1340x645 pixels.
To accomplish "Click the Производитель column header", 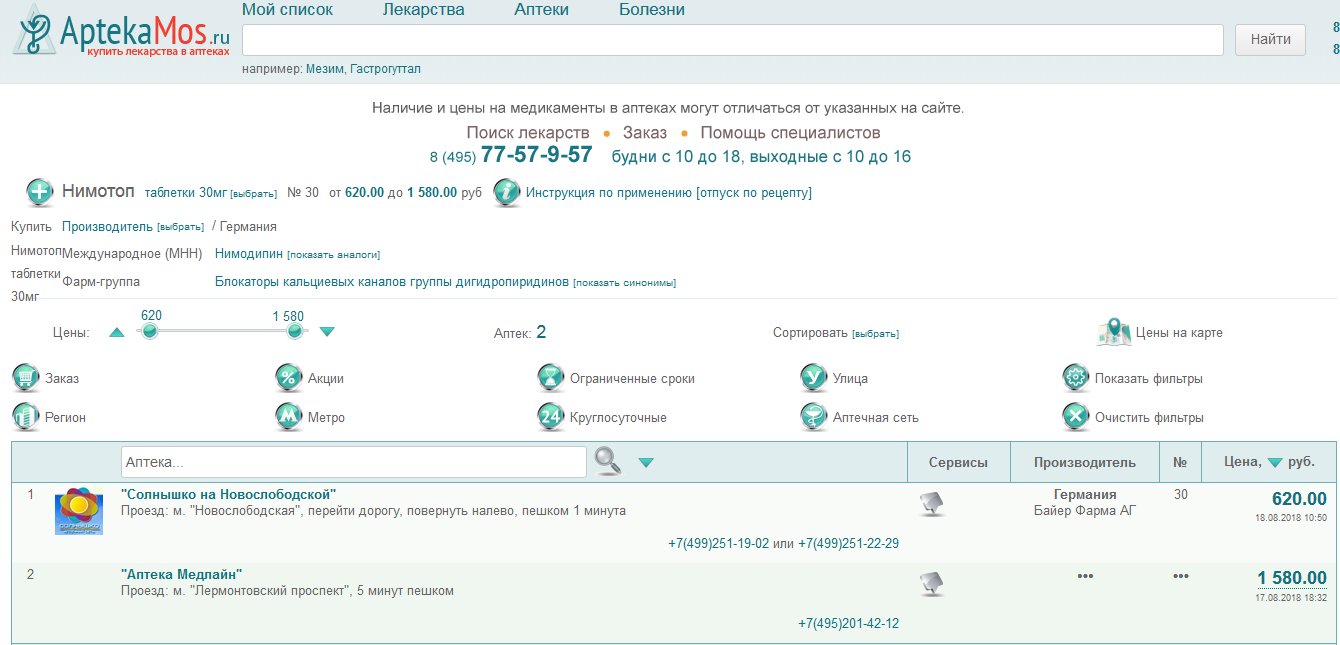I will pos(1085,462).
